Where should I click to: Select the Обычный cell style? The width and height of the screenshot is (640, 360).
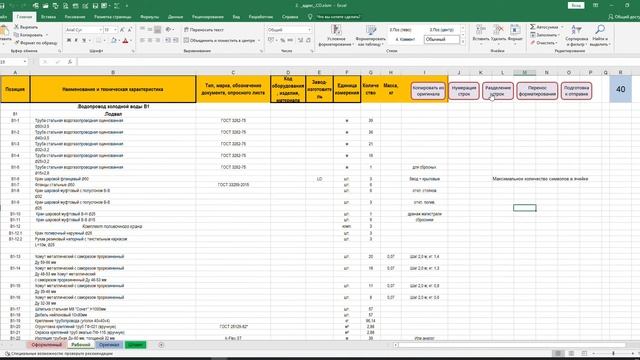[x=442, y=40]
